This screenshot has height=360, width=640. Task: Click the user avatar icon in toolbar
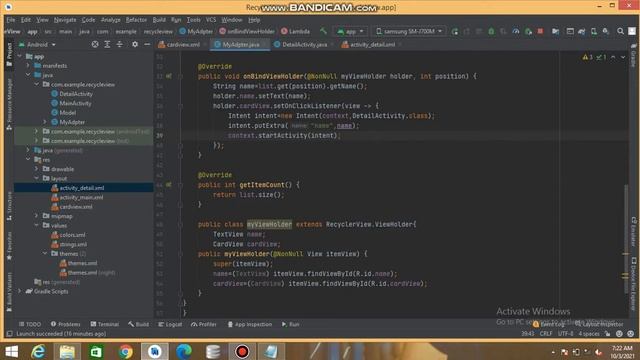pos(631,31)
